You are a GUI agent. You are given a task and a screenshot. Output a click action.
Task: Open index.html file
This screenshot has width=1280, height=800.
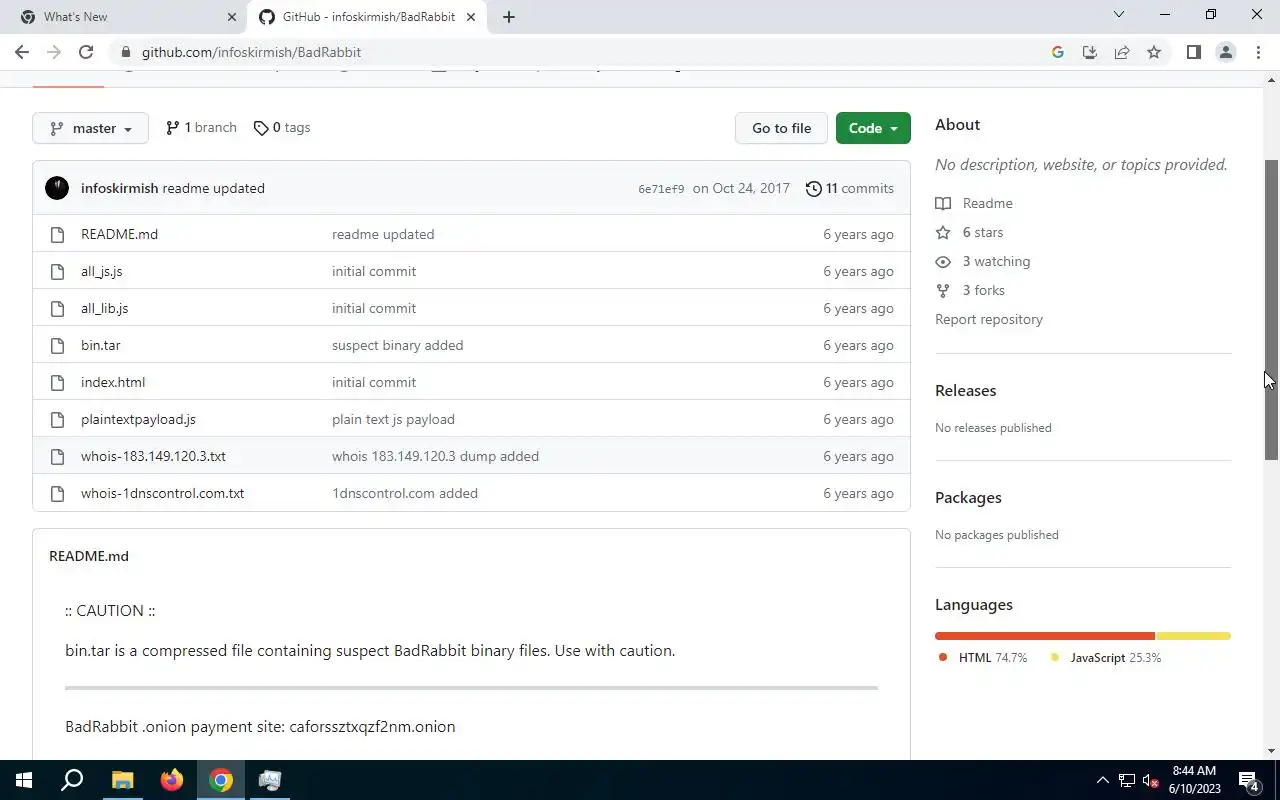[x=113, y=382]
